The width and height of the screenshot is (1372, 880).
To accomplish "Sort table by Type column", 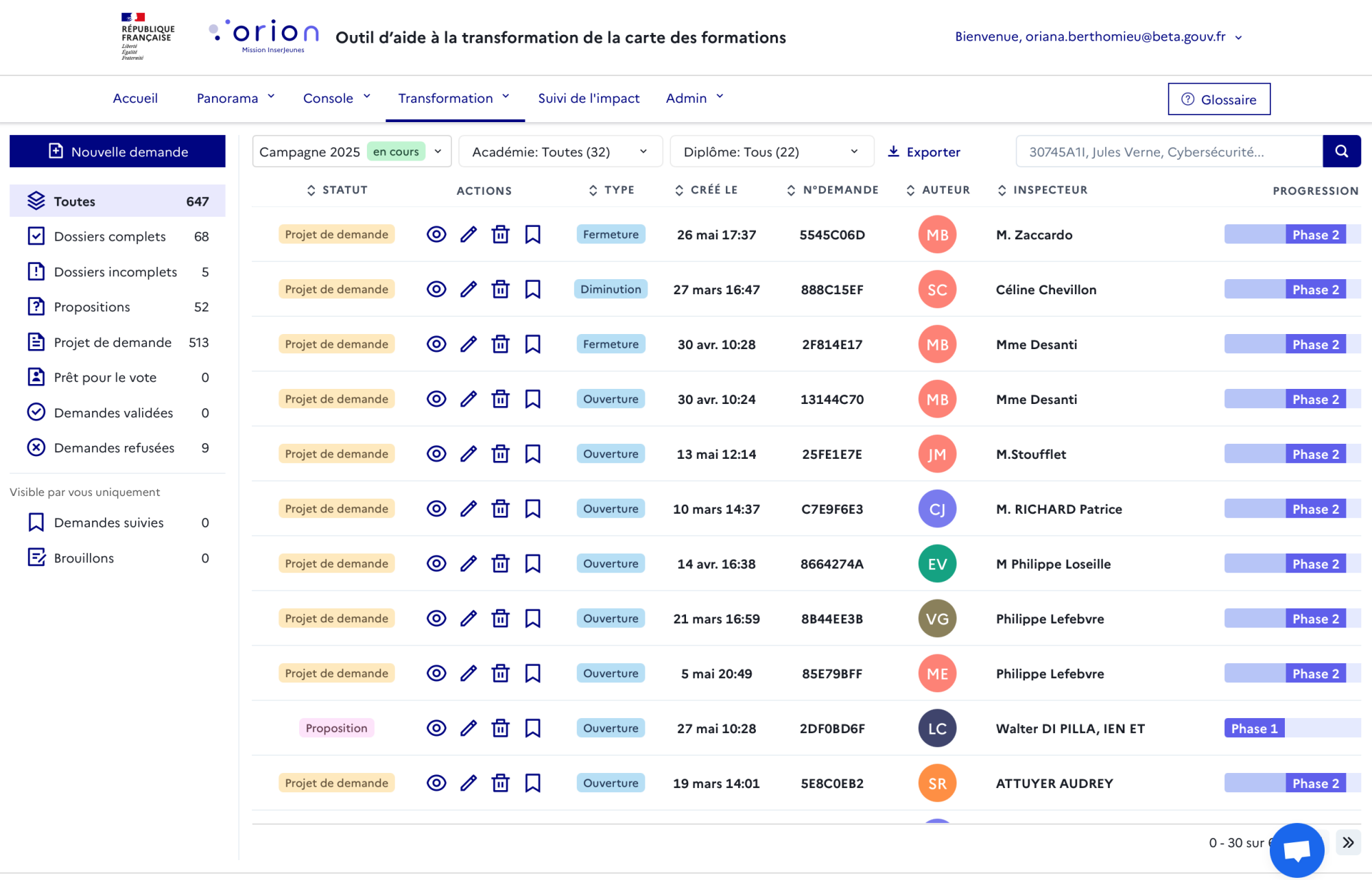I will [x=611, y=190].
